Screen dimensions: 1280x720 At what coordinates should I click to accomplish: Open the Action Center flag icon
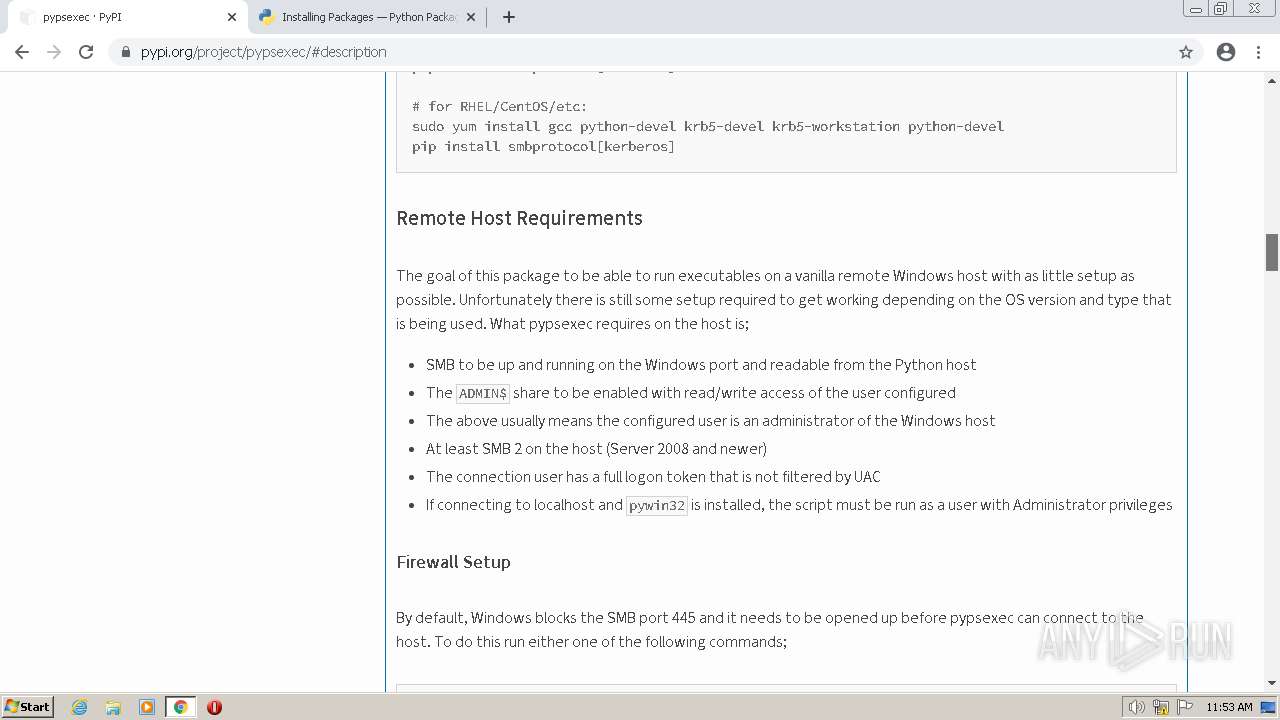(1186, 707)
